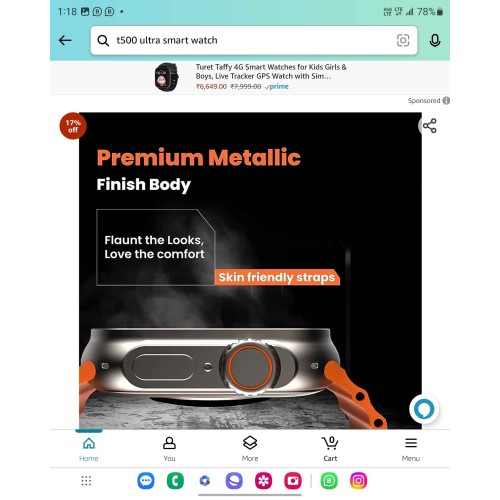Open the Menu hamburger tab
The width and height of the screenshot is (500, 500).
pyautogui.click(x=411, y=449)
